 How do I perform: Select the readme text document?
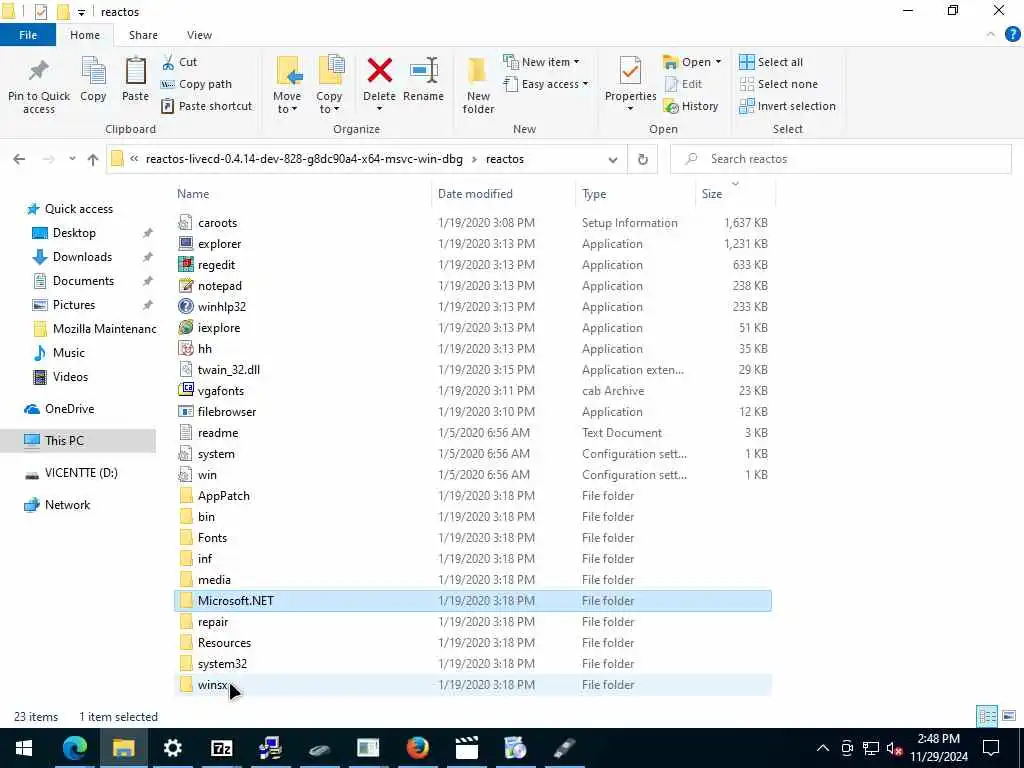pyautogui.click(x=473, y=433)
